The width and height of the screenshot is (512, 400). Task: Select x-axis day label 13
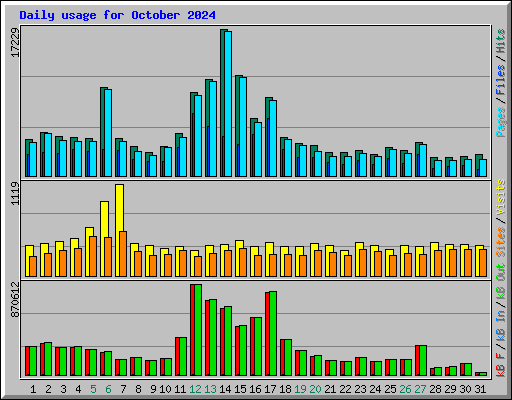(x=210, y=389)
